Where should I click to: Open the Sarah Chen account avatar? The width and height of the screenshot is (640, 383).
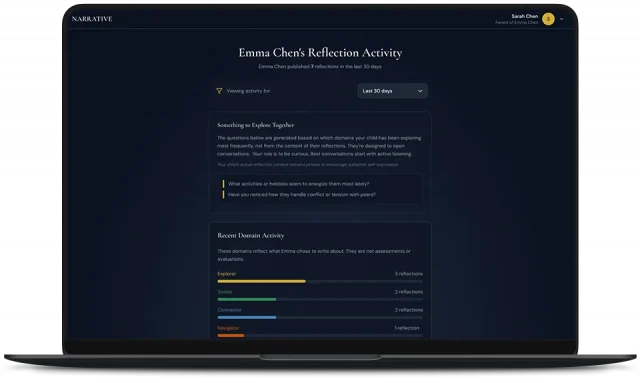click(548, 19)
